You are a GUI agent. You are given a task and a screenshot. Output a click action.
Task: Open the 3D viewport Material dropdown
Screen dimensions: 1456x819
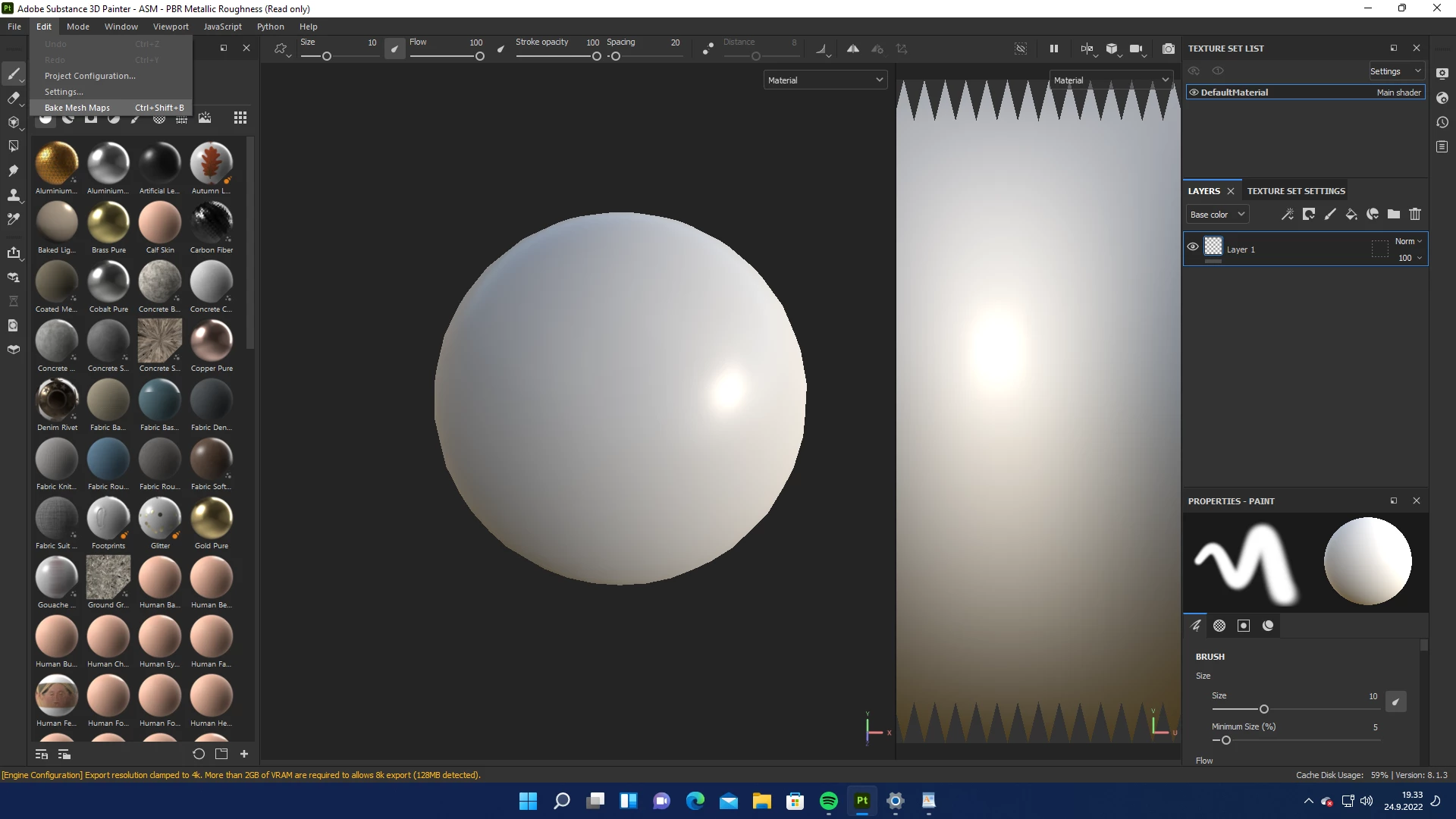click(x=825, y=80)
